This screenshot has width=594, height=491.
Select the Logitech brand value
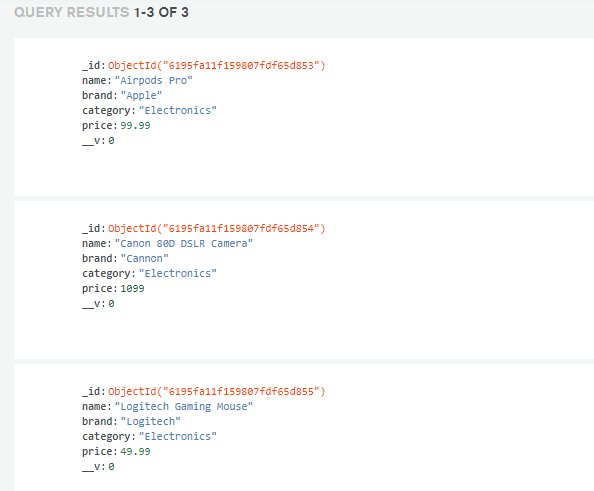pos(150,421)
